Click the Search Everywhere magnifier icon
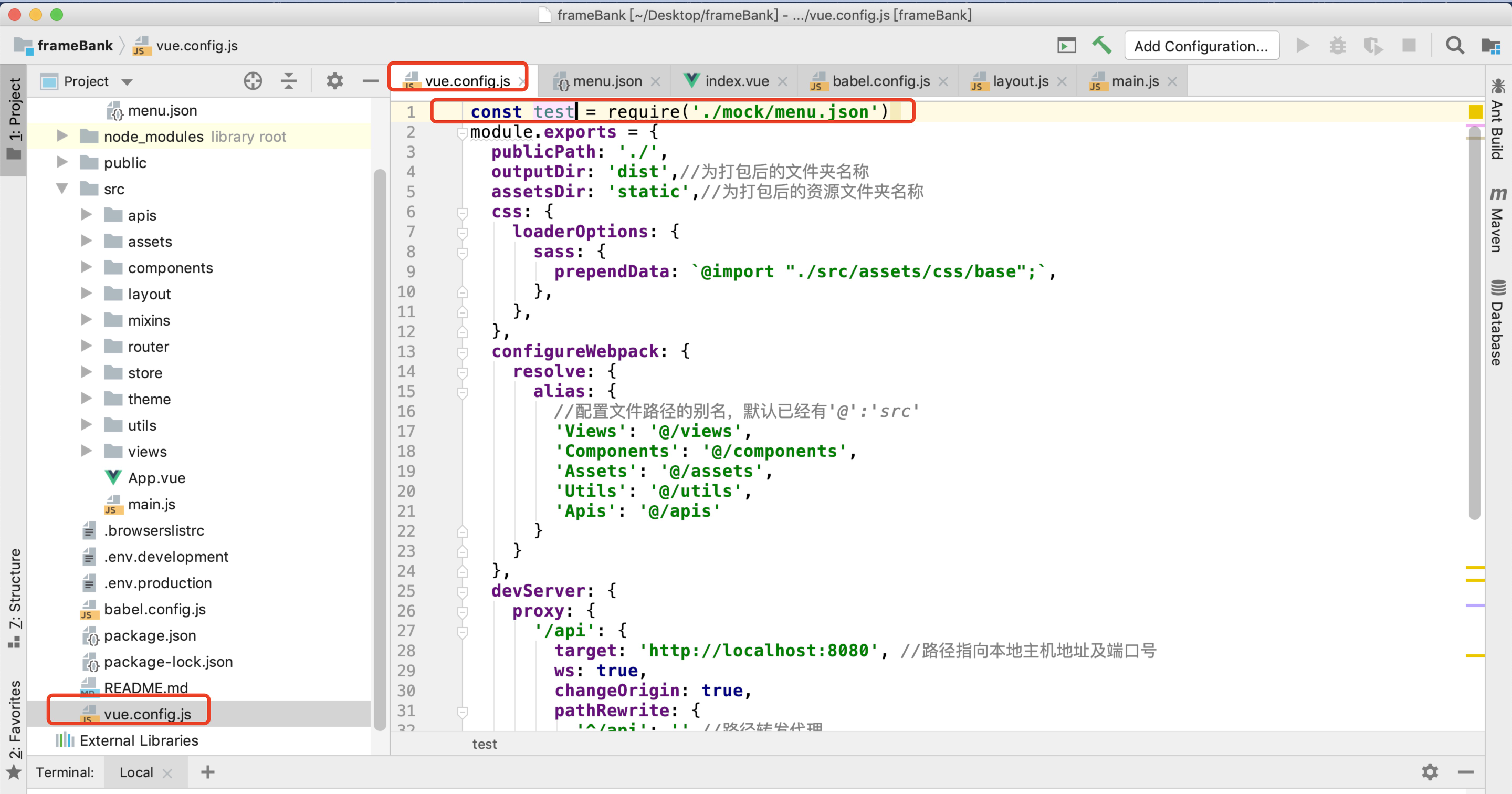 pos(1454,45)
